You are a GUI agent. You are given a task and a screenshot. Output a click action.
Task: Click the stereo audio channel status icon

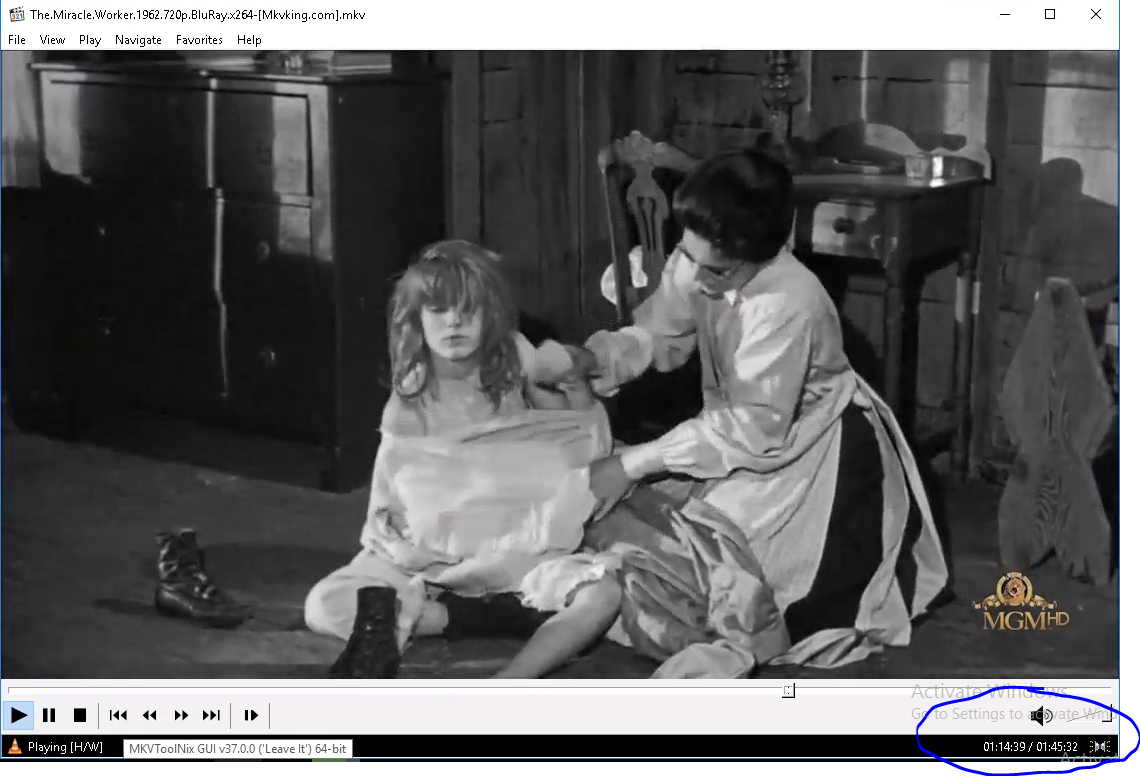tap(1100, 747)
